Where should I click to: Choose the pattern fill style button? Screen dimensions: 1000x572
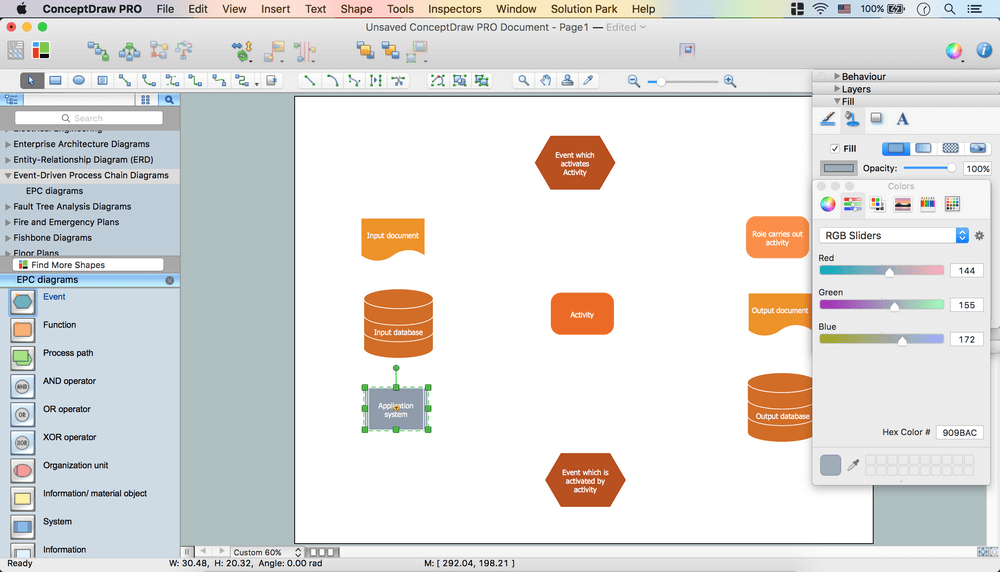pos(951,148)
